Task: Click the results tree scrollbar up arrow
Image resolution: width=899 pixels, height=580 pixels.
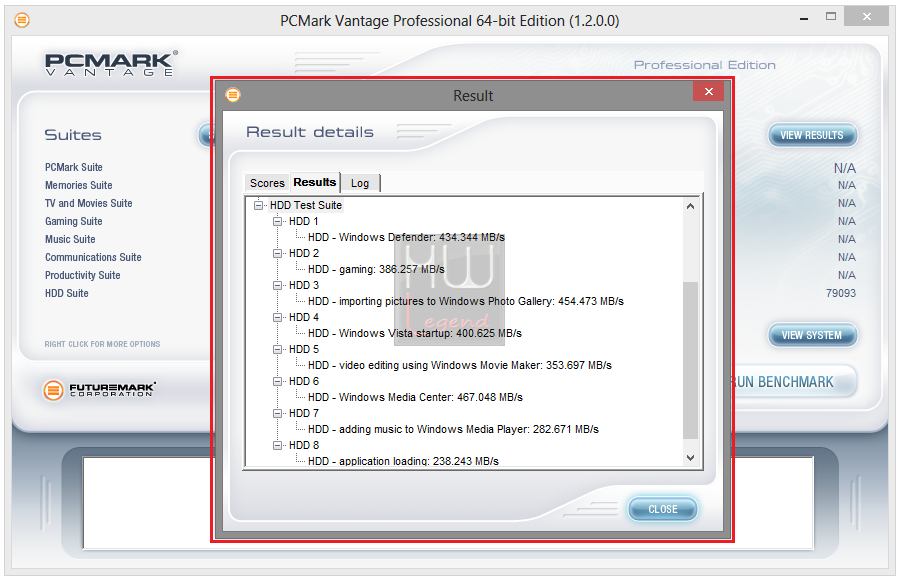Action: [690, 206]
